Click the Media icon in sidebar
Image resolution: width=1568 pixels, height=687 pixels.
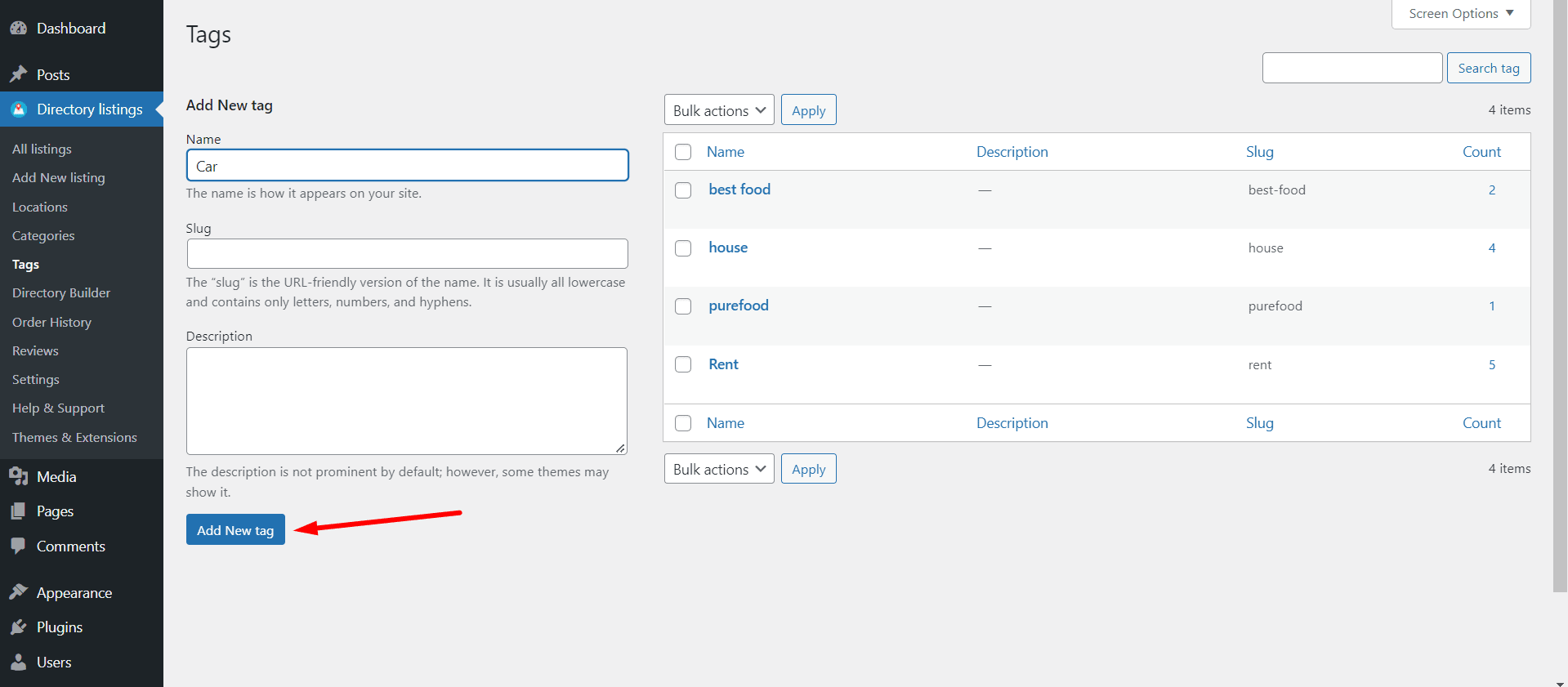pyautogui.click(x=19, y=476)
